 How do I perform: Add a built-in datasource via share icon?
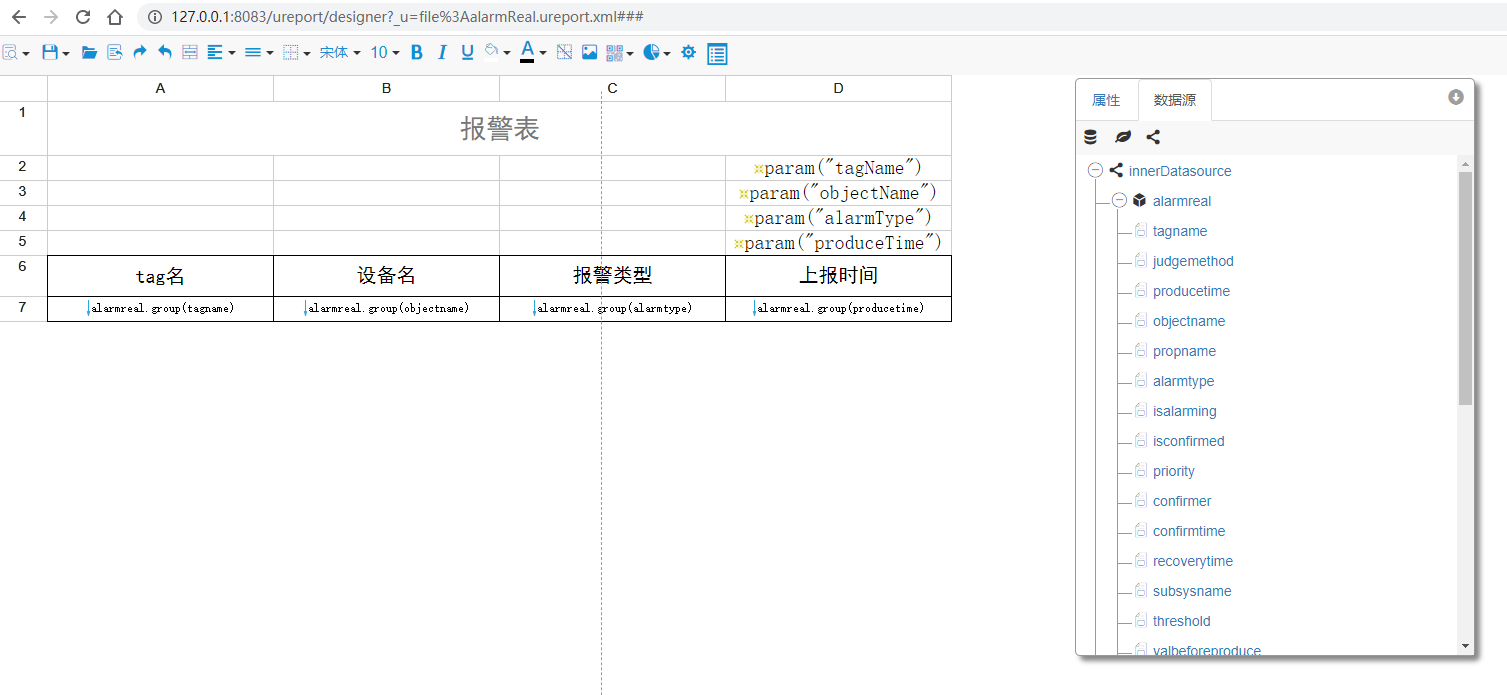click(1153, 137)
